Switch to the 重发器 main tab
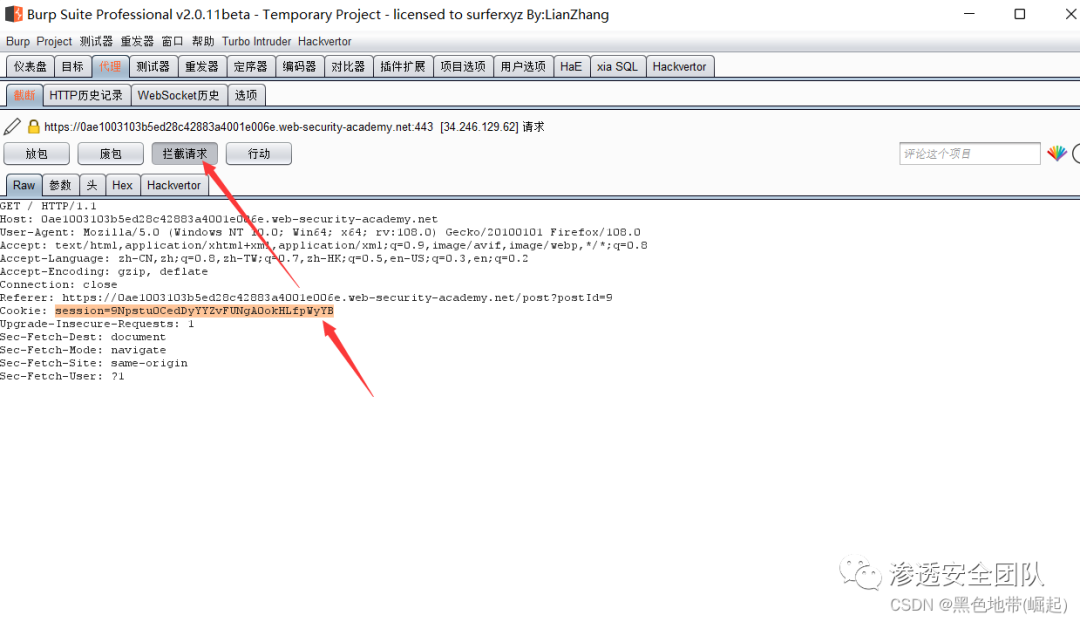Viewport: 1080px width, 622px height. click(x=201, y=67)
